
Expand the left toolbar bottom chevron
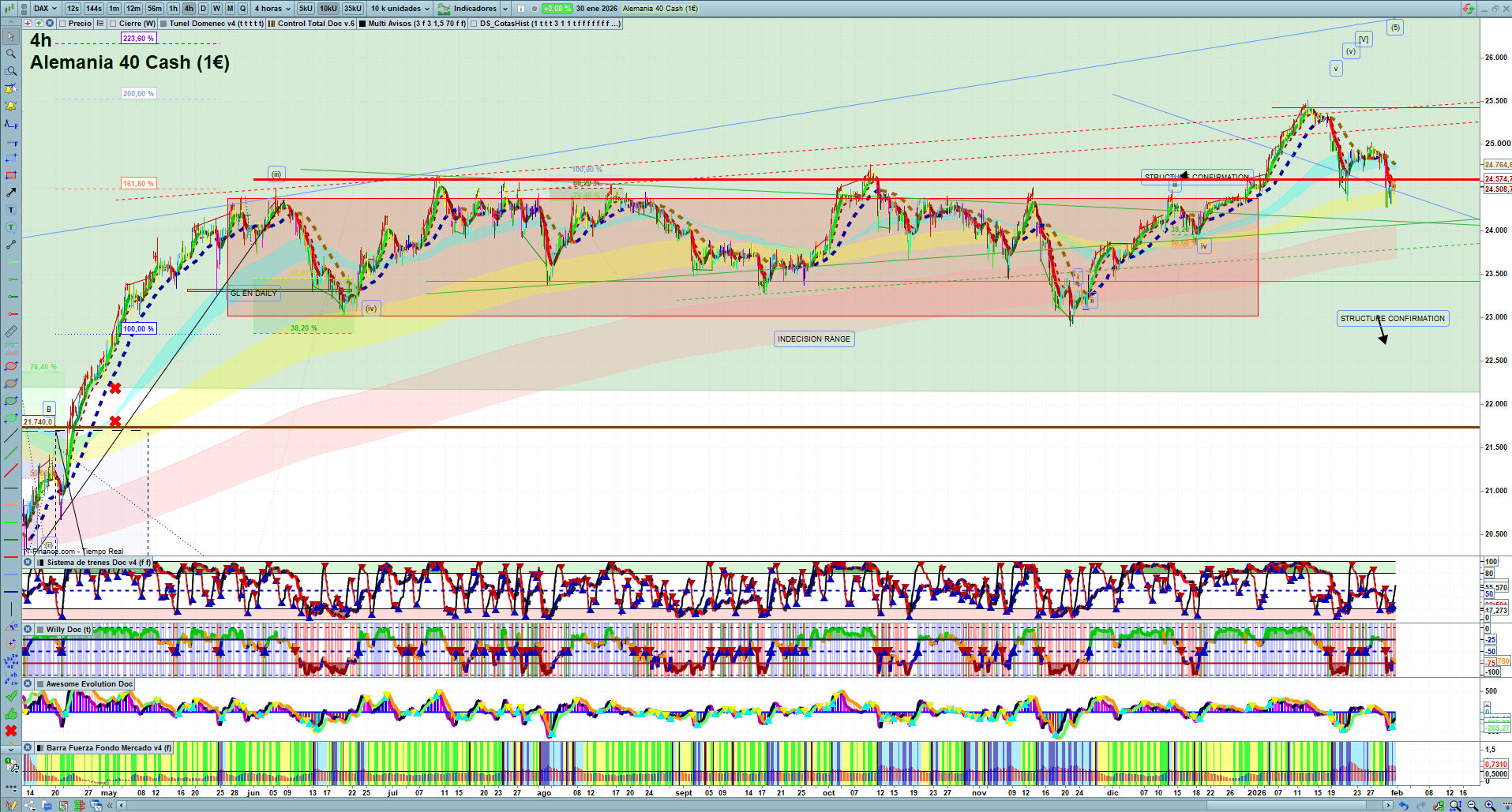(11, 749)
